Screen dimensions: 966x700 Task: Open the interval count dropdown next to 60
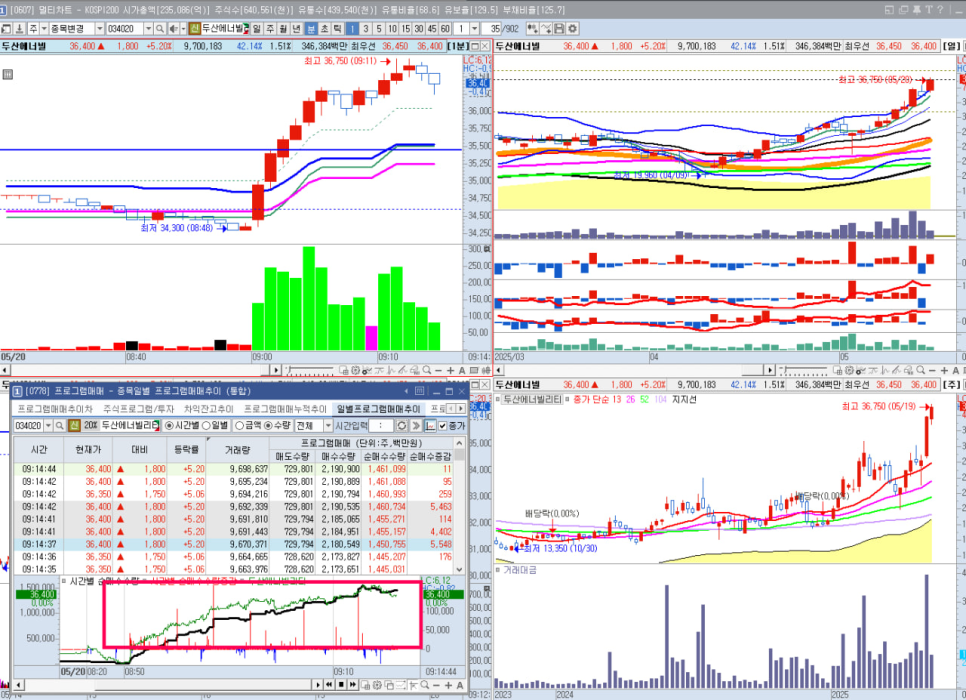474,29
